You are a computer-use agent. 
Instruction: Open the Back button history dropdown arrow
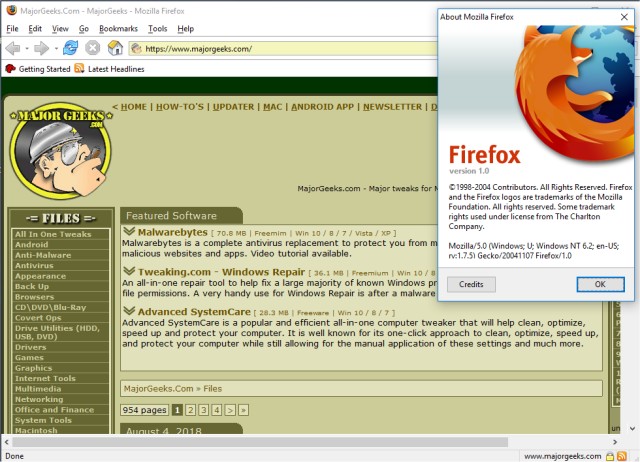click(x=27, y=49)
